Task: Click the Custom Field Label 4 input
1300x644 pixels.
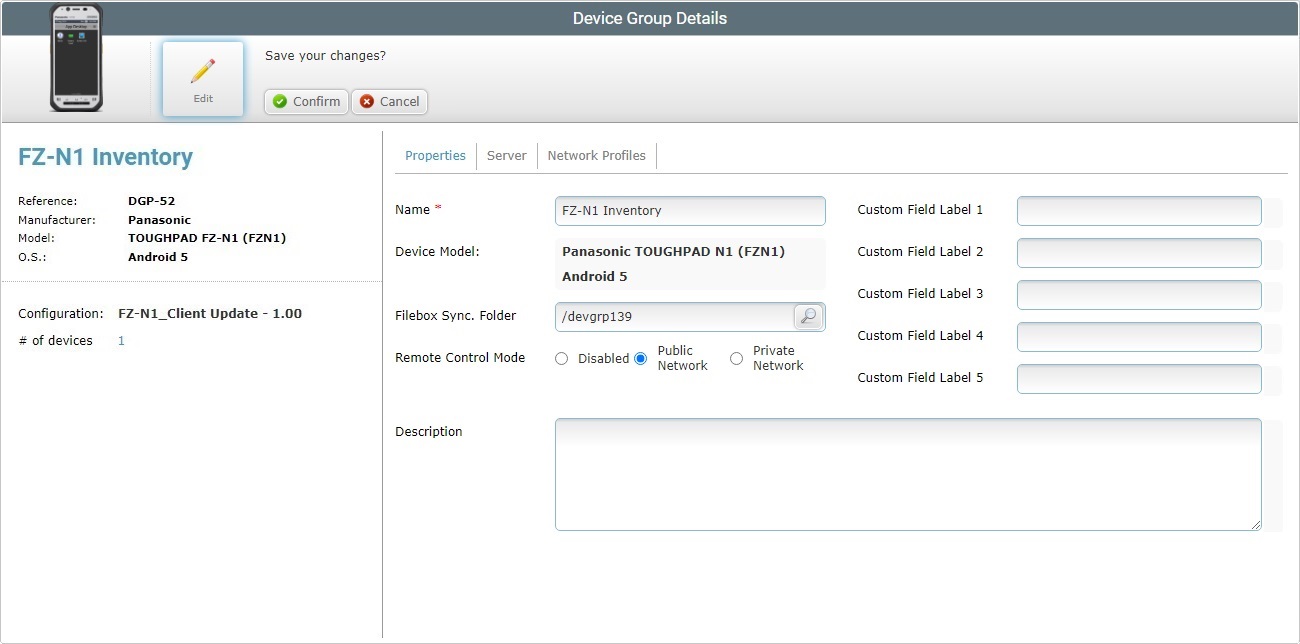Action: pos(1139,337)
